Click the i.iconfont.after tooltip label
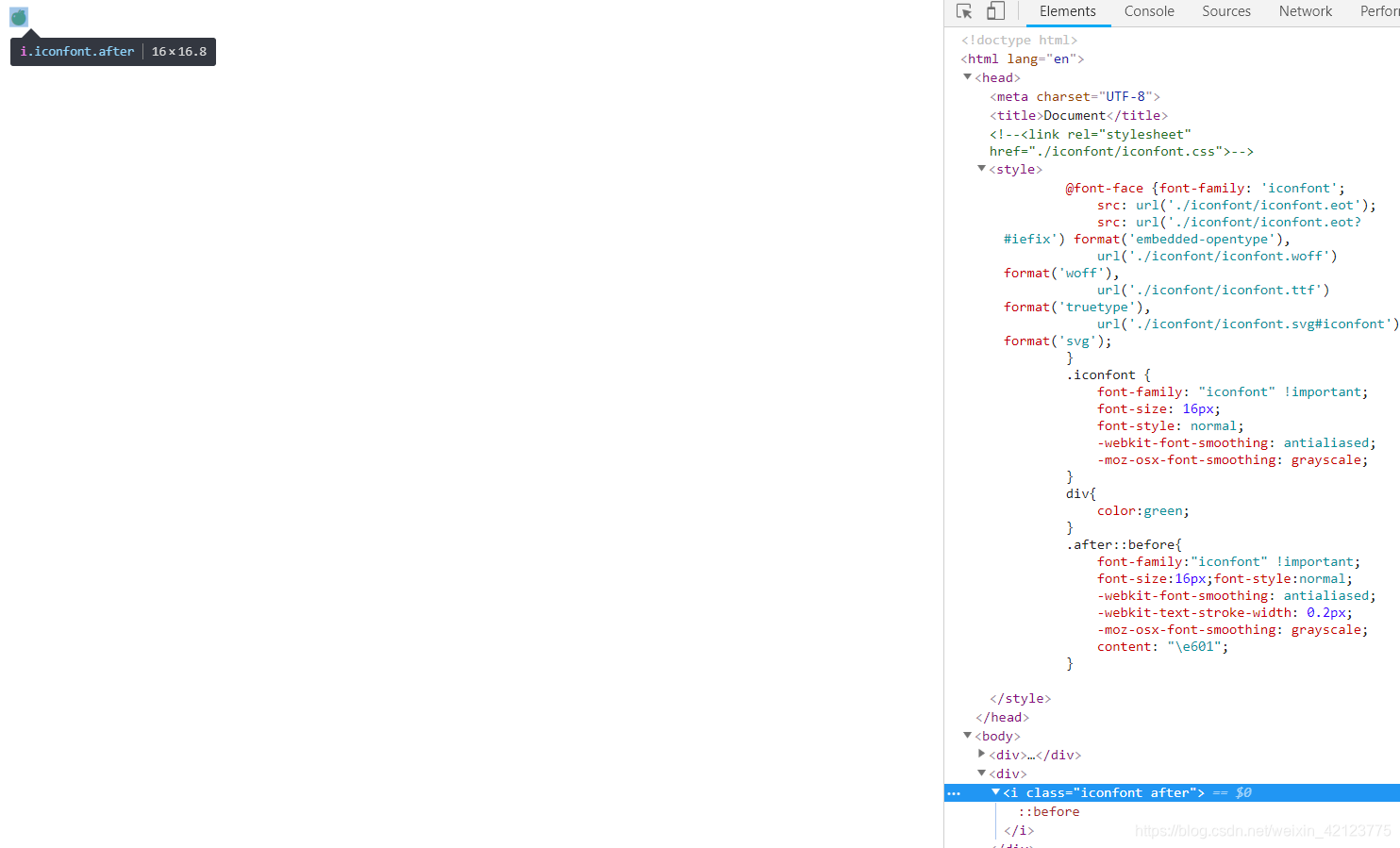This screenshot has height=848, width=1400. pyautogui.click(x=77, y=52)
